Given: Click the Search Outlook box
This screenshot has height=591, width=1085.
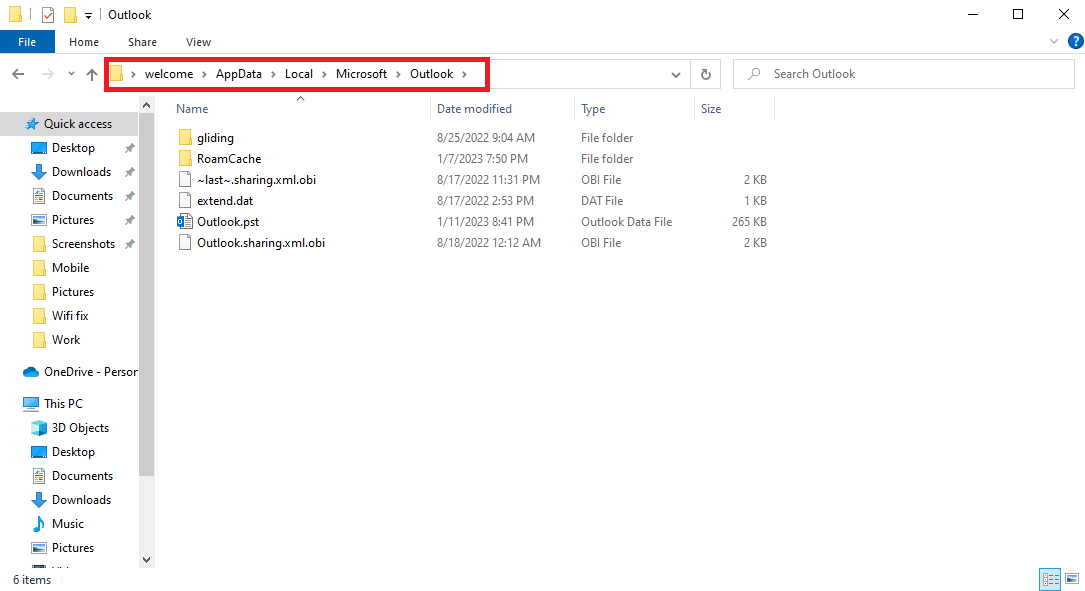Looking at the screenshot, I should tap(903, 74).
